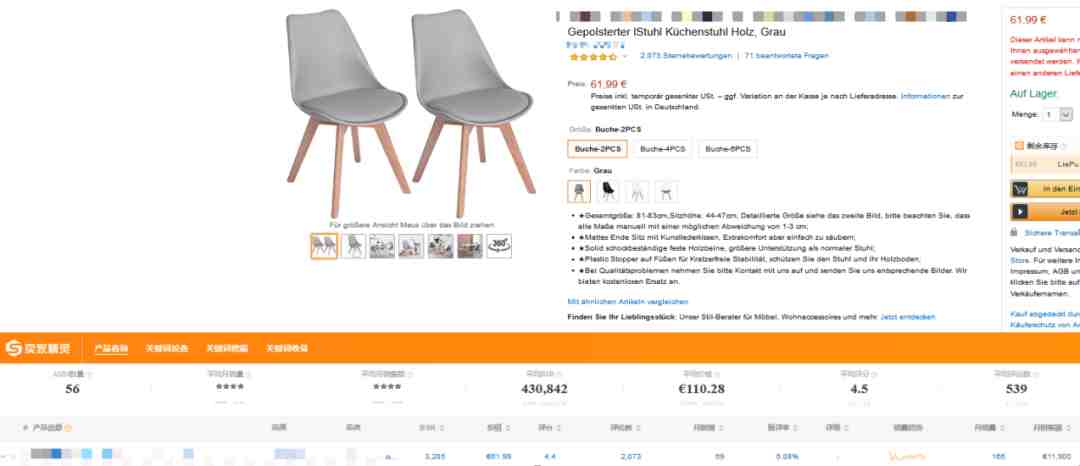
Task: Click the orange inventory icon in buy box
Action: pos(1019,145)
